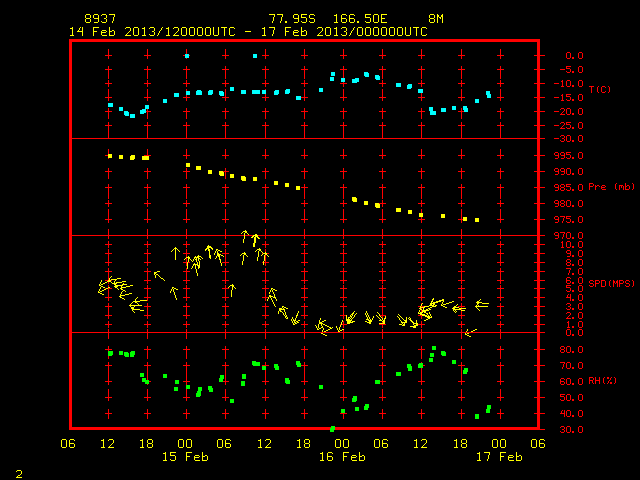Click the RH(%) humidity axis label
This screenshot has width=640, height=480.
point(602,380)
